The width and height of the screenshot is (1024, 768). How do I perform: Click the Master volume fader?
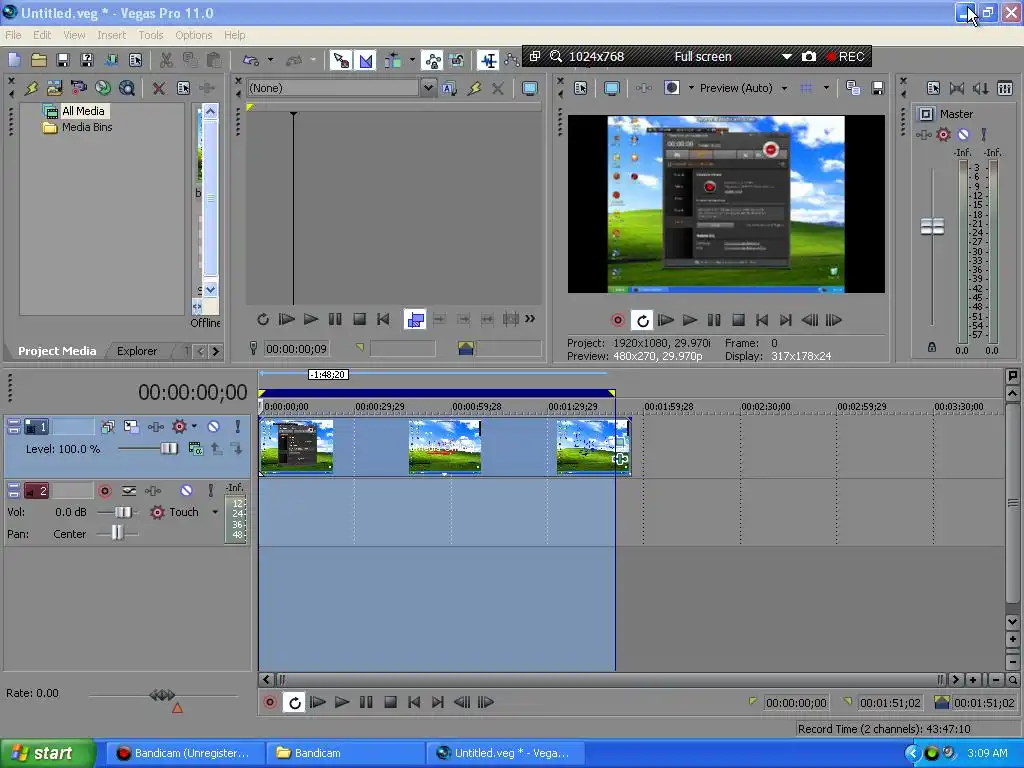pos(932,227)
